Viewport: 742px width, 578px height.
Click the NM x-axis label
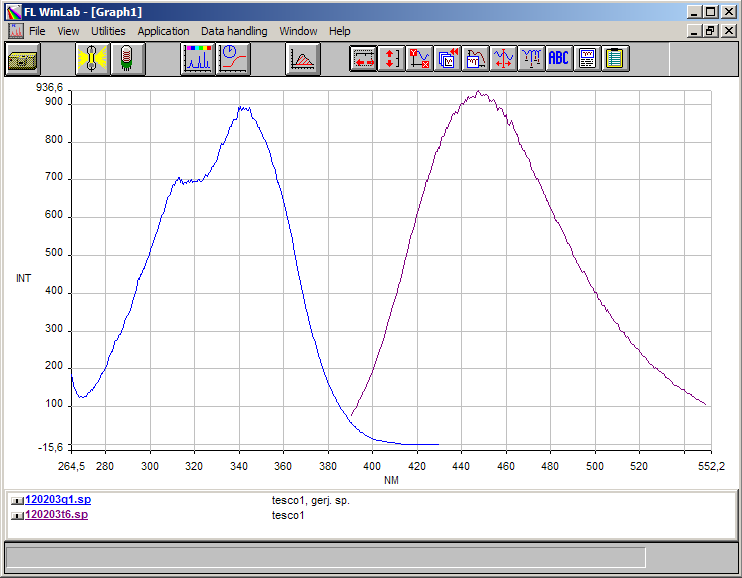tap(391, 480)
